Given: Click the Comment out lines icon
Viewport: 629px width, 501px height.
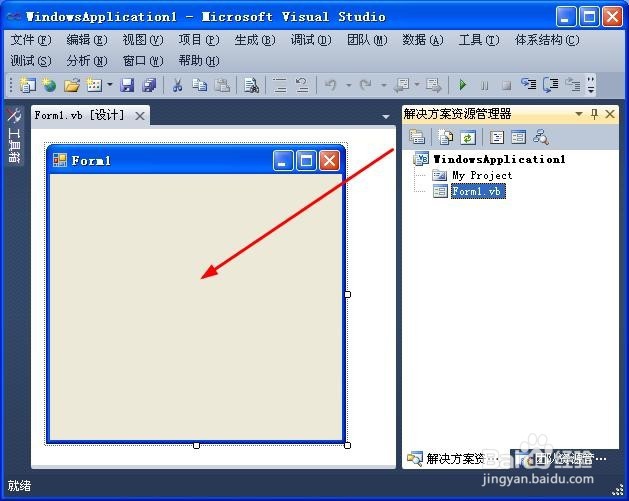Looking at the screenshot, I should pos(280,85).
